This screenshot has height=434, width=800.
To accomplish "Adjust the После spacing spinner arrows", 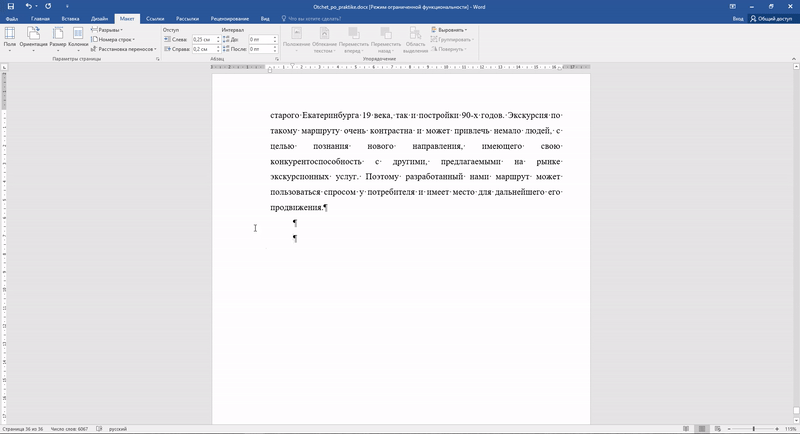I will click(x=275, y=49).
